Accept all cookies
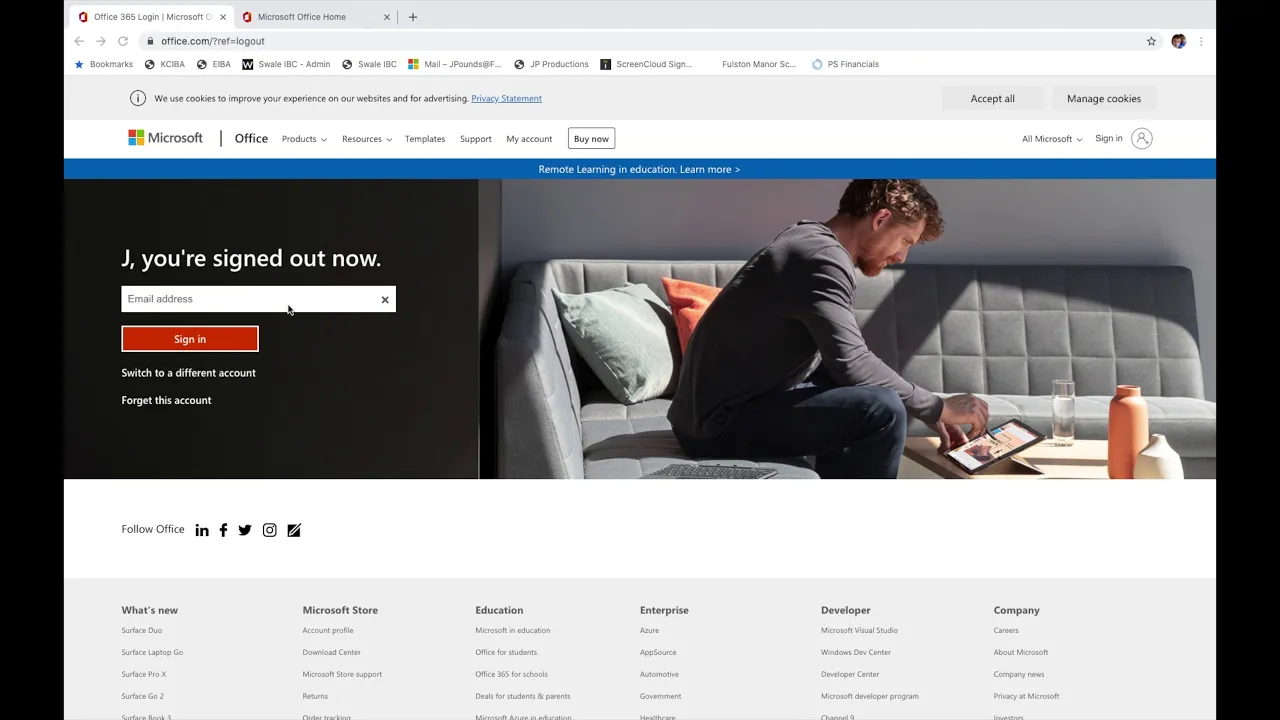The image size is (1280, 720). (x=992, y=98)
